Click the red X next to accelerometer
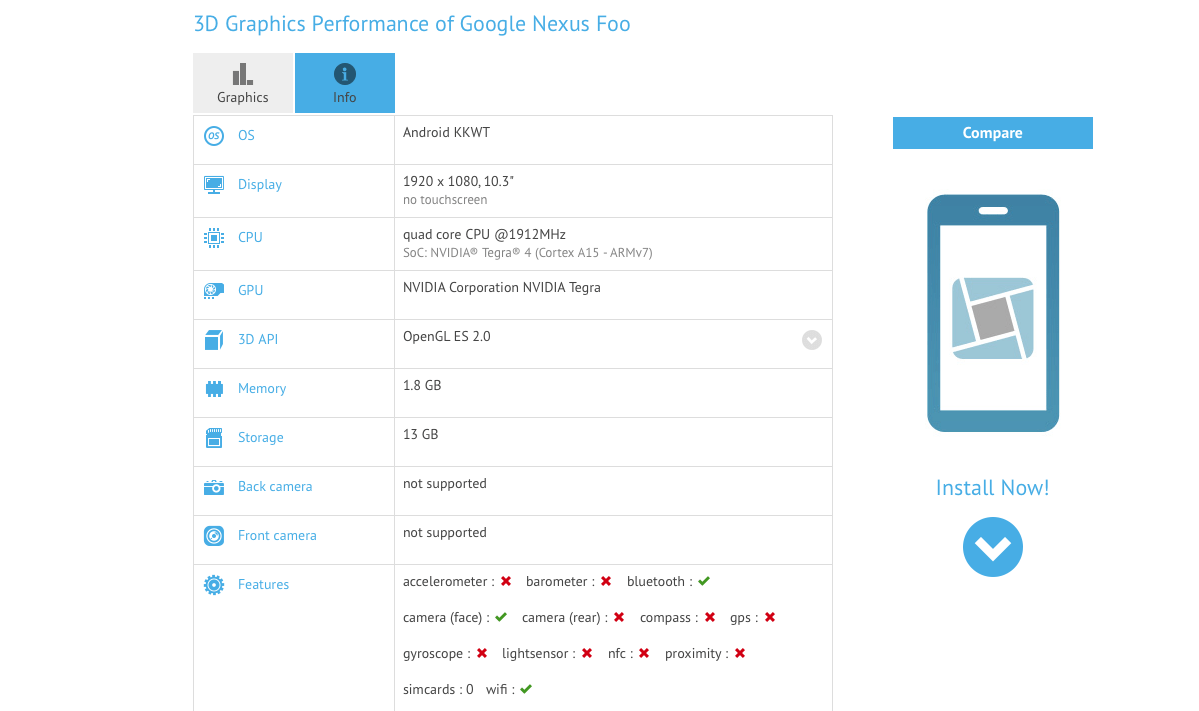Viewport: 1199px width, 711px height. point(506,582)
